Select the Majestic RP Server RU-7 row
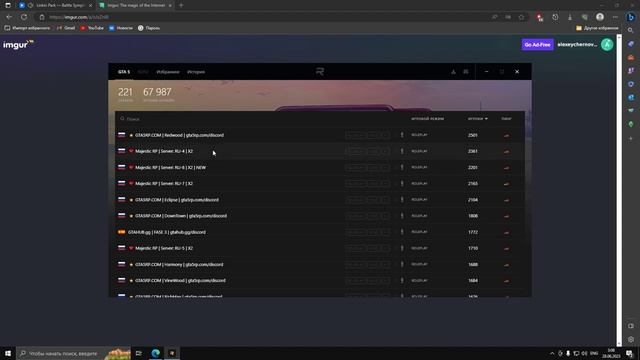Screen dimensions: 640x360 (320, 184)
